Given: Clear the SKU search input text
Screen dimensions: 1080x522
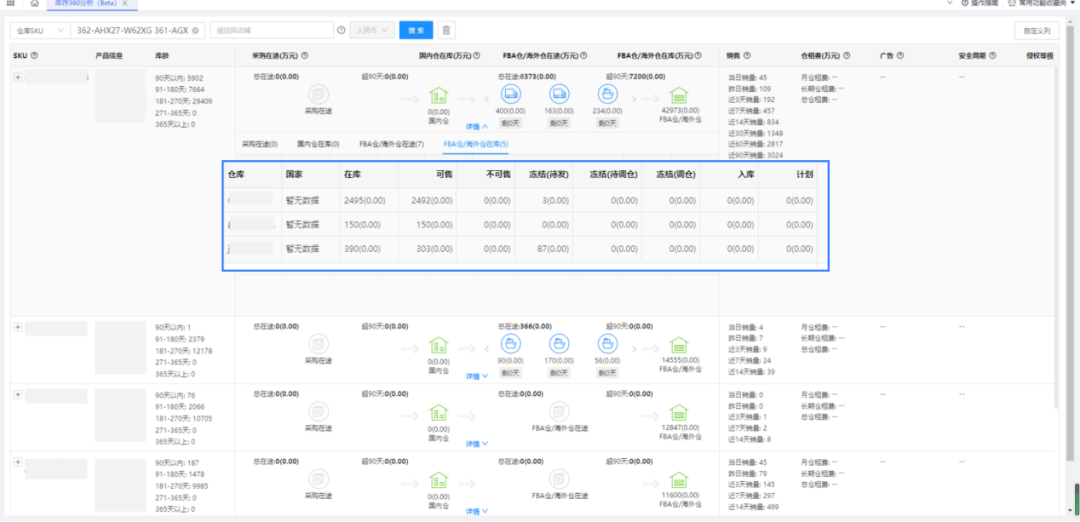Looking at the screenshot, I should pyautogui.click(x=195, y=31).
